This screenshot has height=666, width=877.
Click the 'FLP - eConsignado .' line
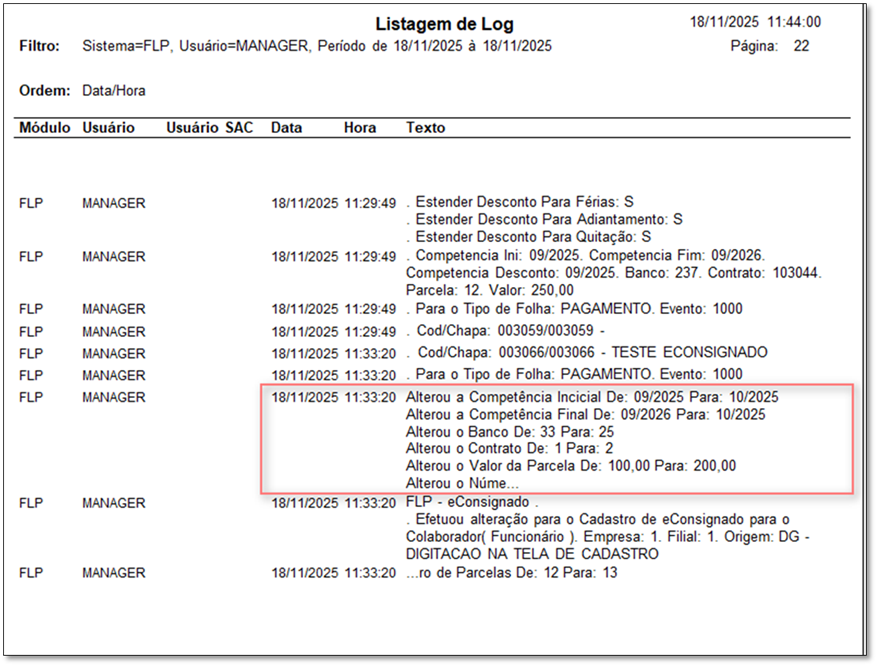(472, 502)
